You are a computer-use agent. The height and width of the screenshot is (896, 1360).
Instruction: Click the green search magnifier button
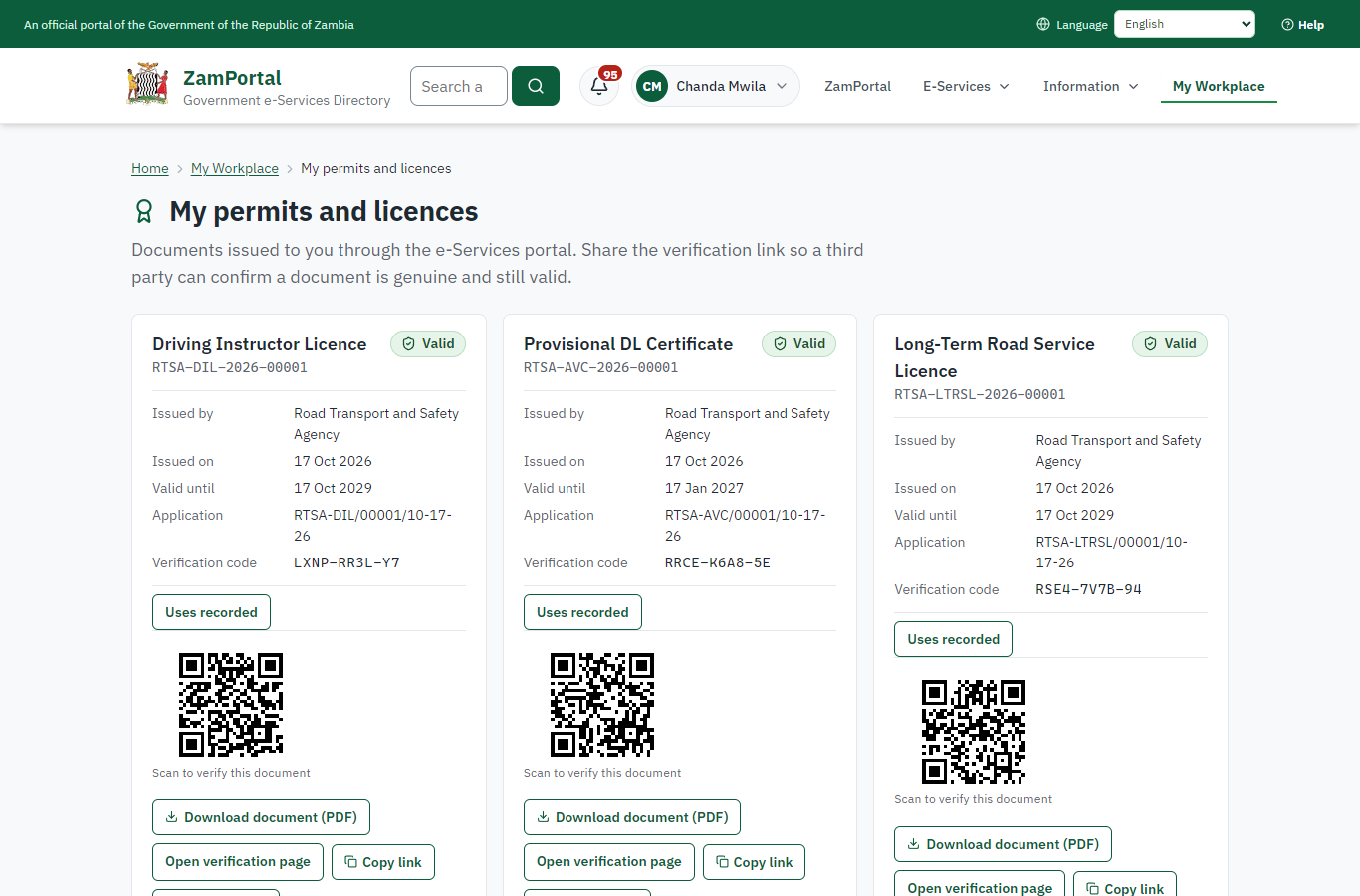[x=536, y=86]
